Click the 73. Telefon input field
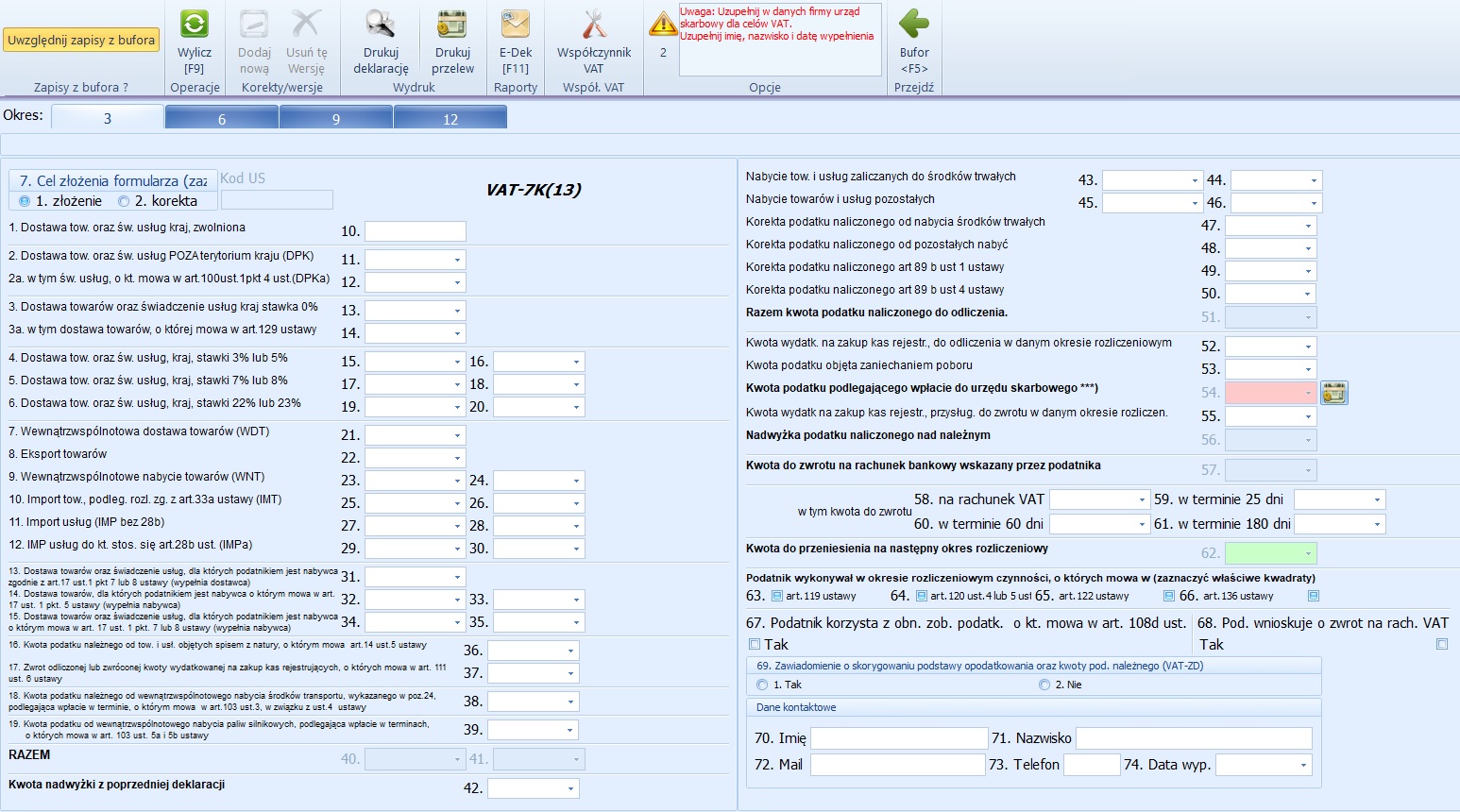 tap(1092, 765)
